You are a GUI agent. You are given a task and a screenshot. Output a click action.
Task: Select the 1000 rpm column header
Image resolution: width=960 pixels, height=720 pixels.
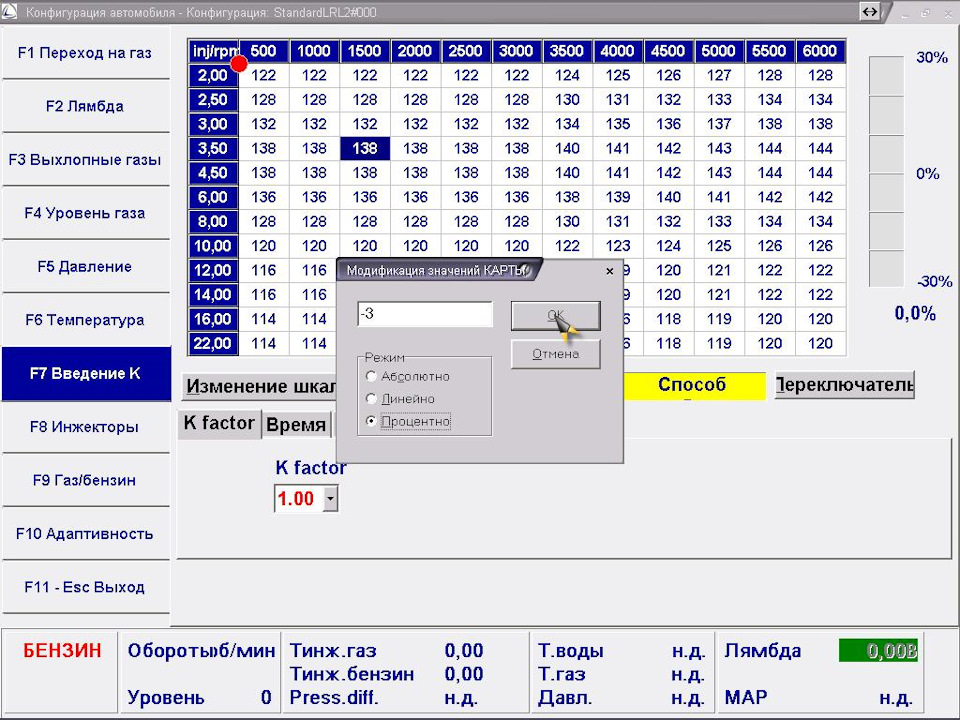pyautogui.click(x=314, y=51)
